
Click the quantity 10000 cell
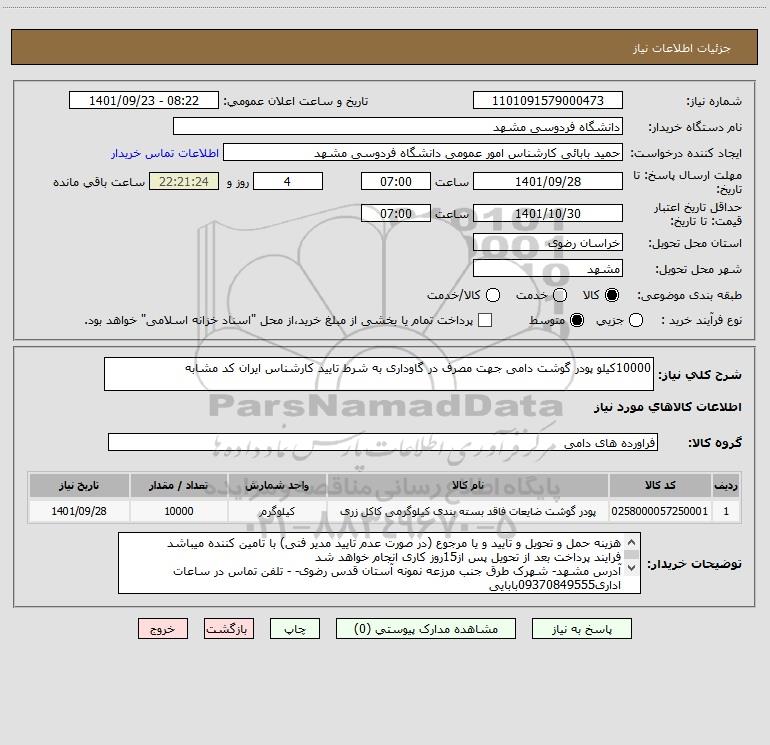coord(179,511)
